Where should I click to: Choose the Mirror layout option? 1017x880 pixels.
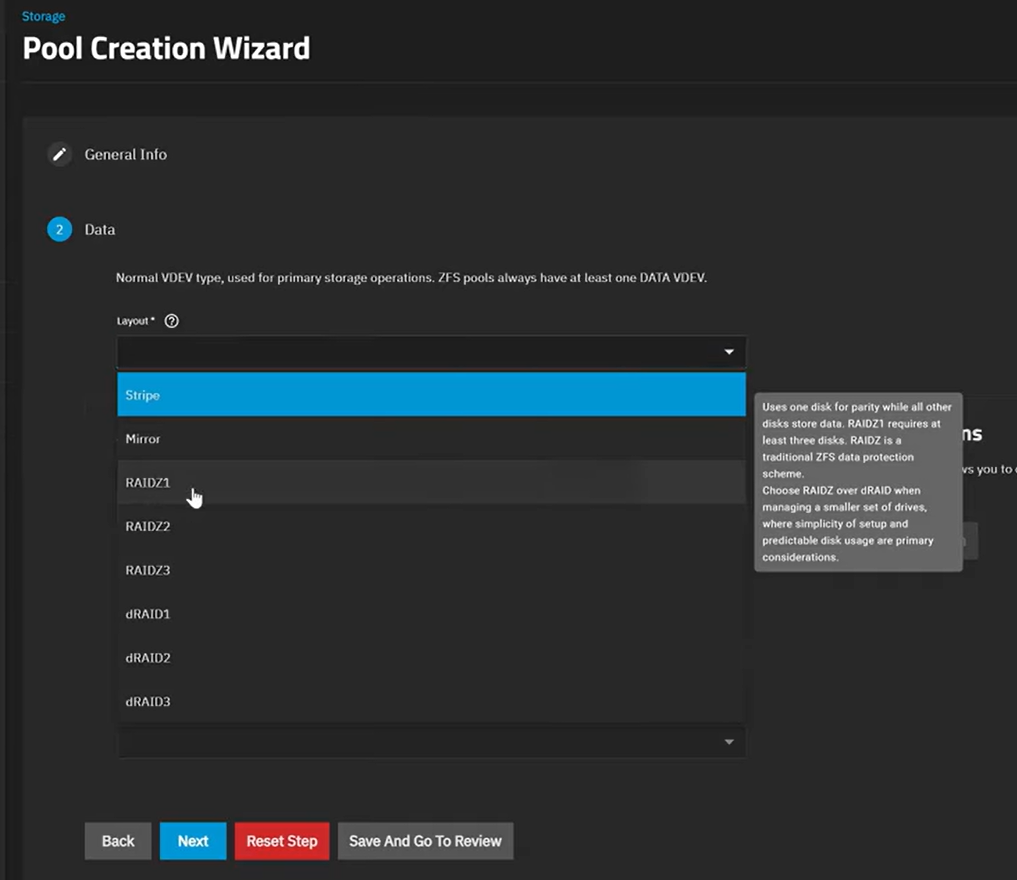tap(431, 439)
